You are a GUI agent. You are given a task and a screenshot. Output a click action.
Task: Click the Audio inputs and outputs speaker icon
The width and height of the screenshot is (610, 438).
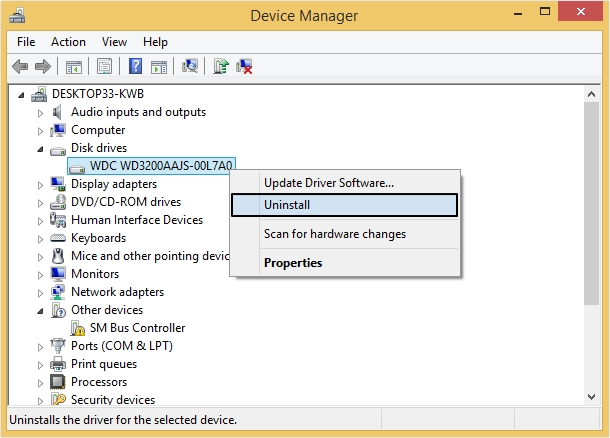[57, 112]
